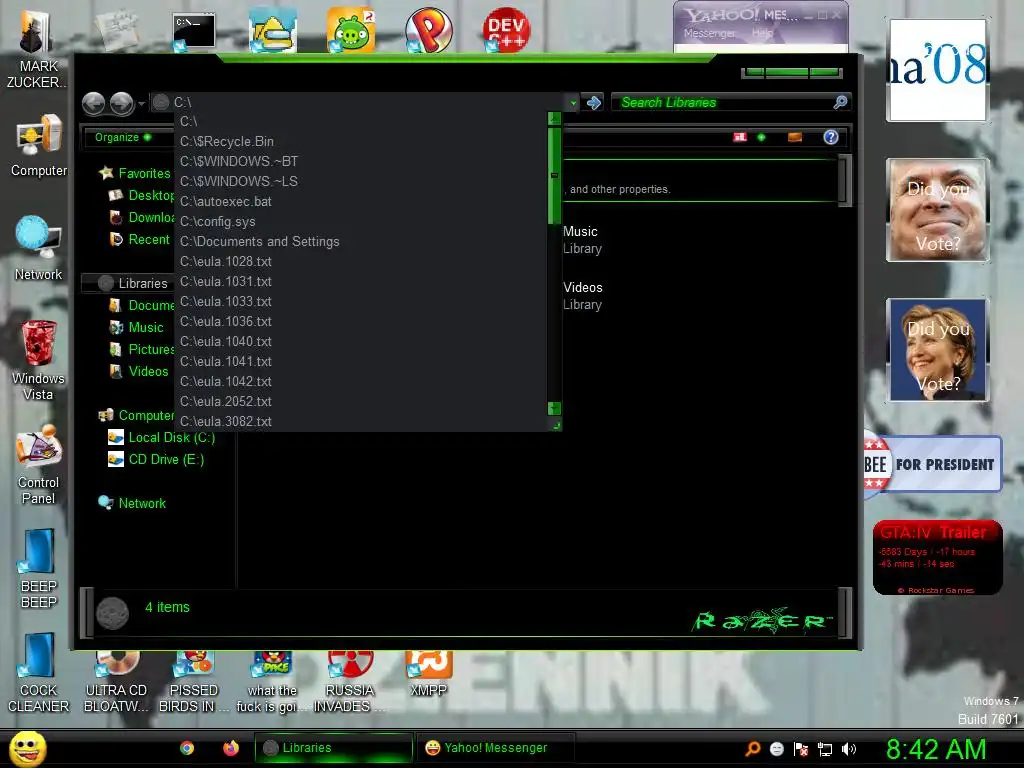Screen dimensions: 1024x768
Task: Click the Explorer Back arrow button
Action: click(93, 103)
